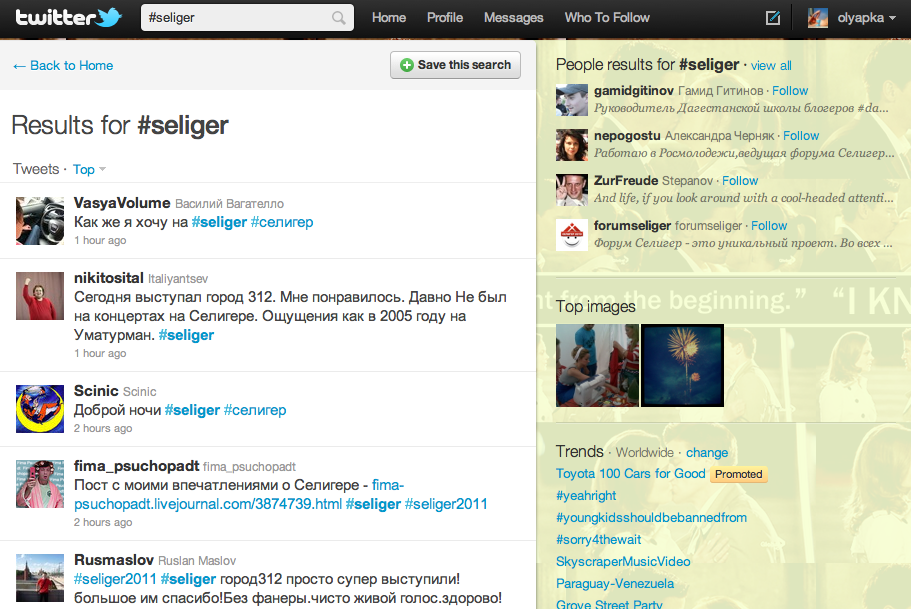Open the Profile menu item
The image size is (911, 609).
pos(444,18)
